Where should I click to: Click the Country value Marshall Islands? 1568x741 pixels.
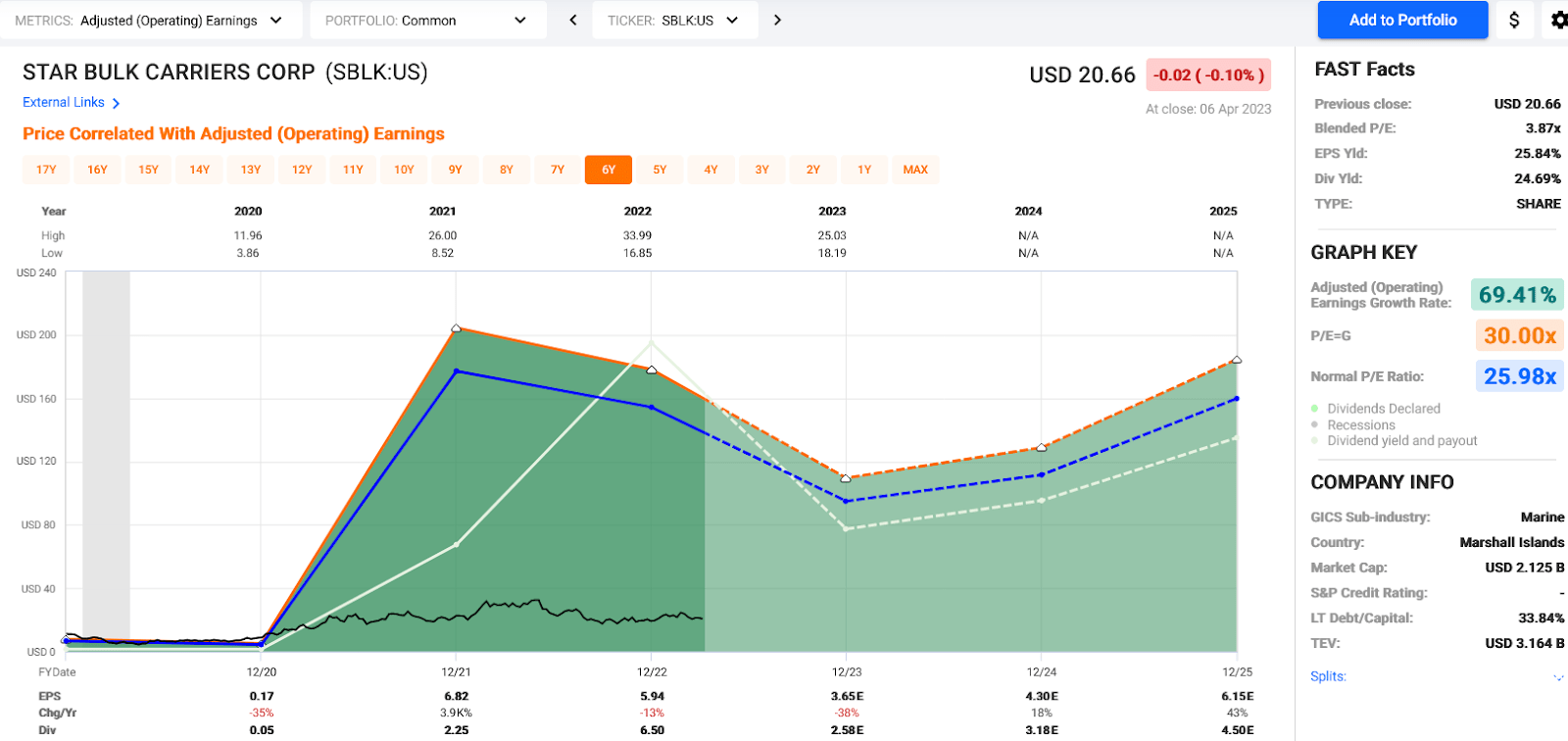point(1512,543)
